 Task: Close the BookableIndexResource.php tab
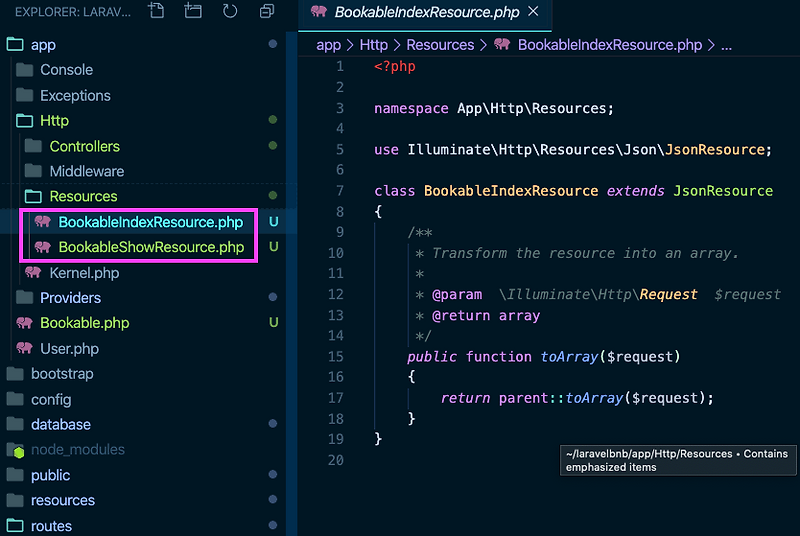point(533,11)
